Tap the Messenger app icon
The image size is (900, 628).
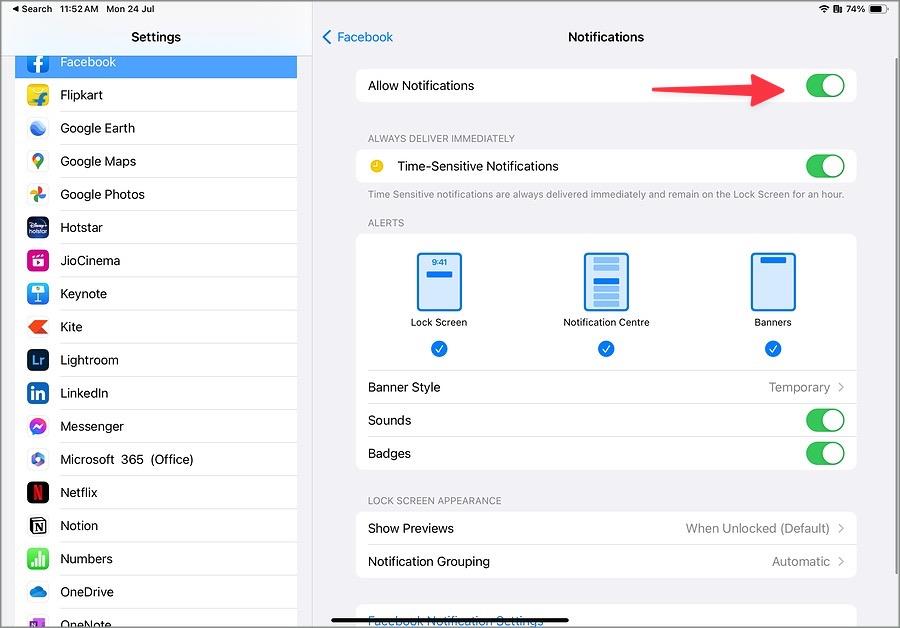click(38, 427)
